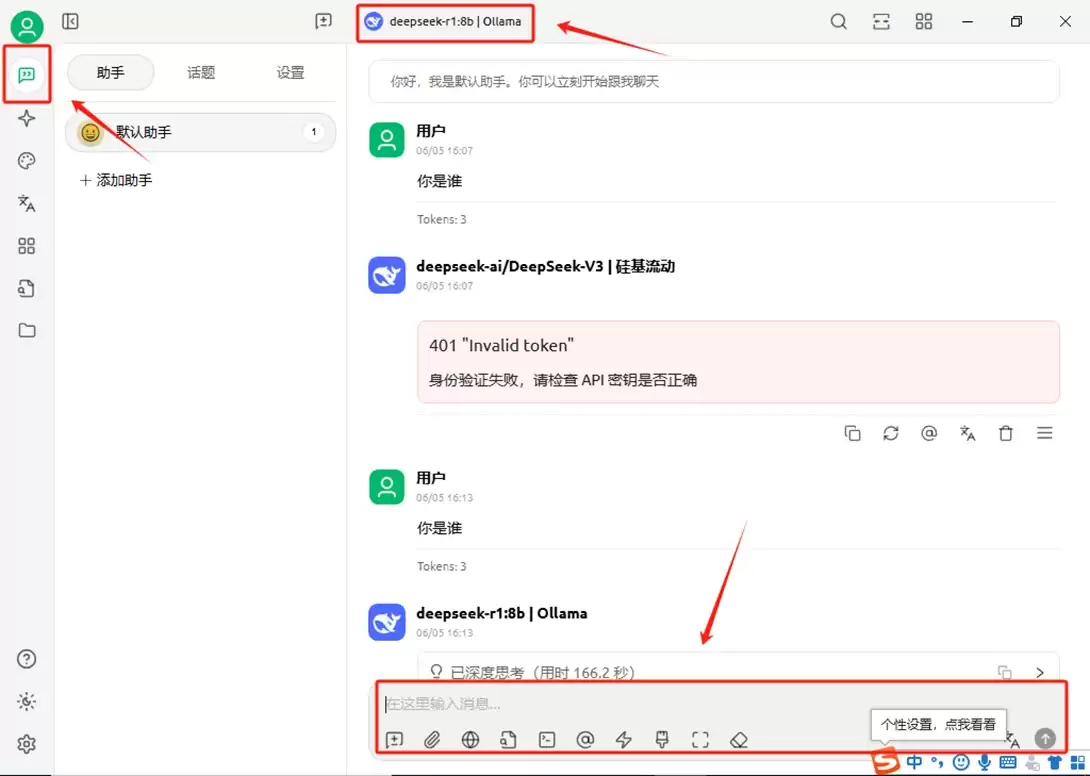Clear context with the eraser icon
The height and width of the screenshot is (776, 1090).
(x=738, y=740)
